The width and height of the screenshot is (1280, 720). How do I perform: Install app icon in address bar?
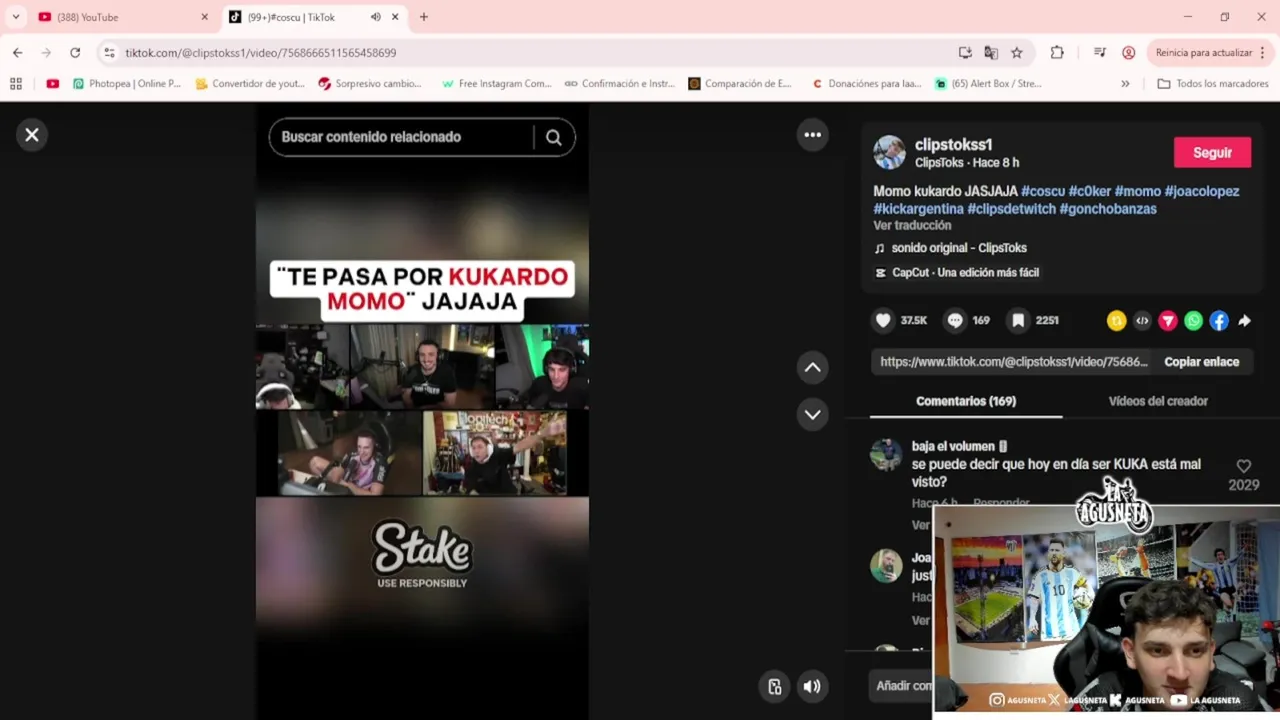(x=965, y=53)
